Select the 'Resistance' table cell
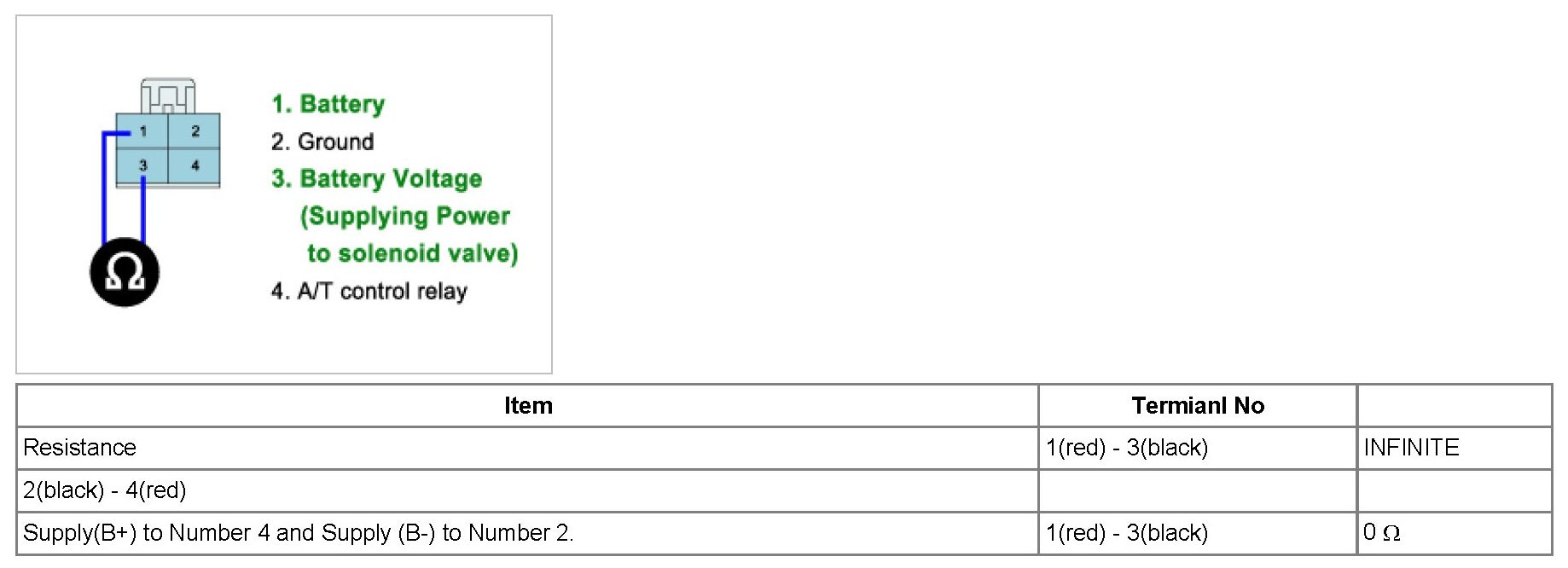The image size is (1568, 568). pyautogui.click(x=528, y=448)
